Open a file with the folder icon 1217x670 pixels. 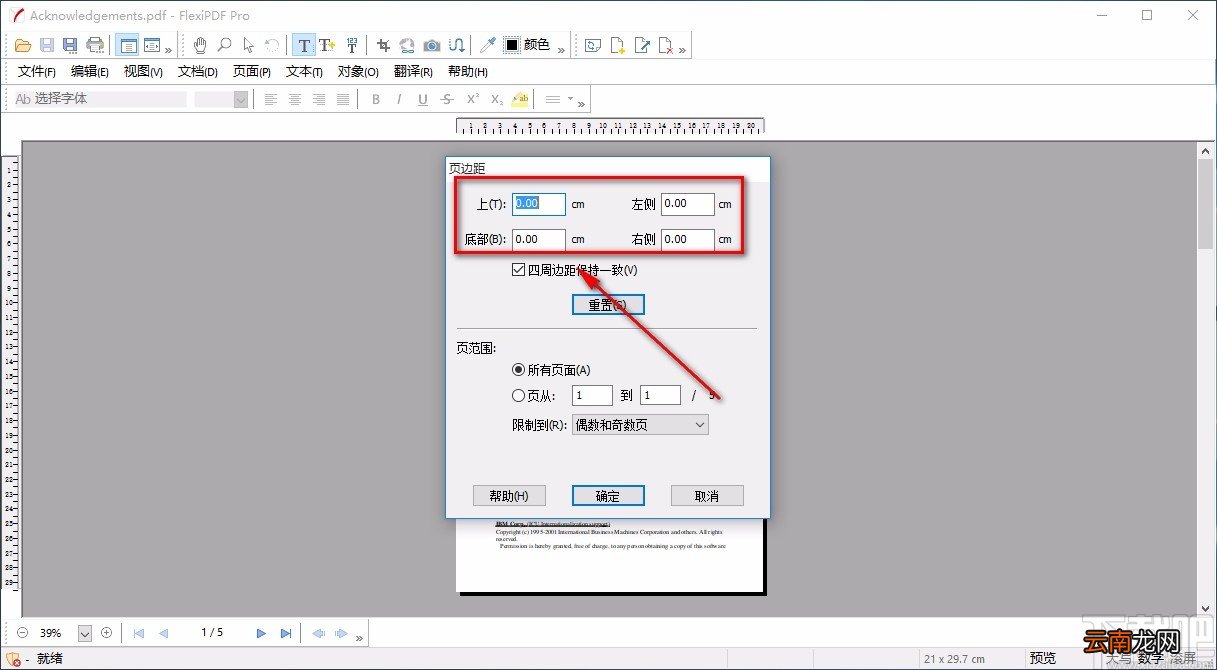point(23,45)
